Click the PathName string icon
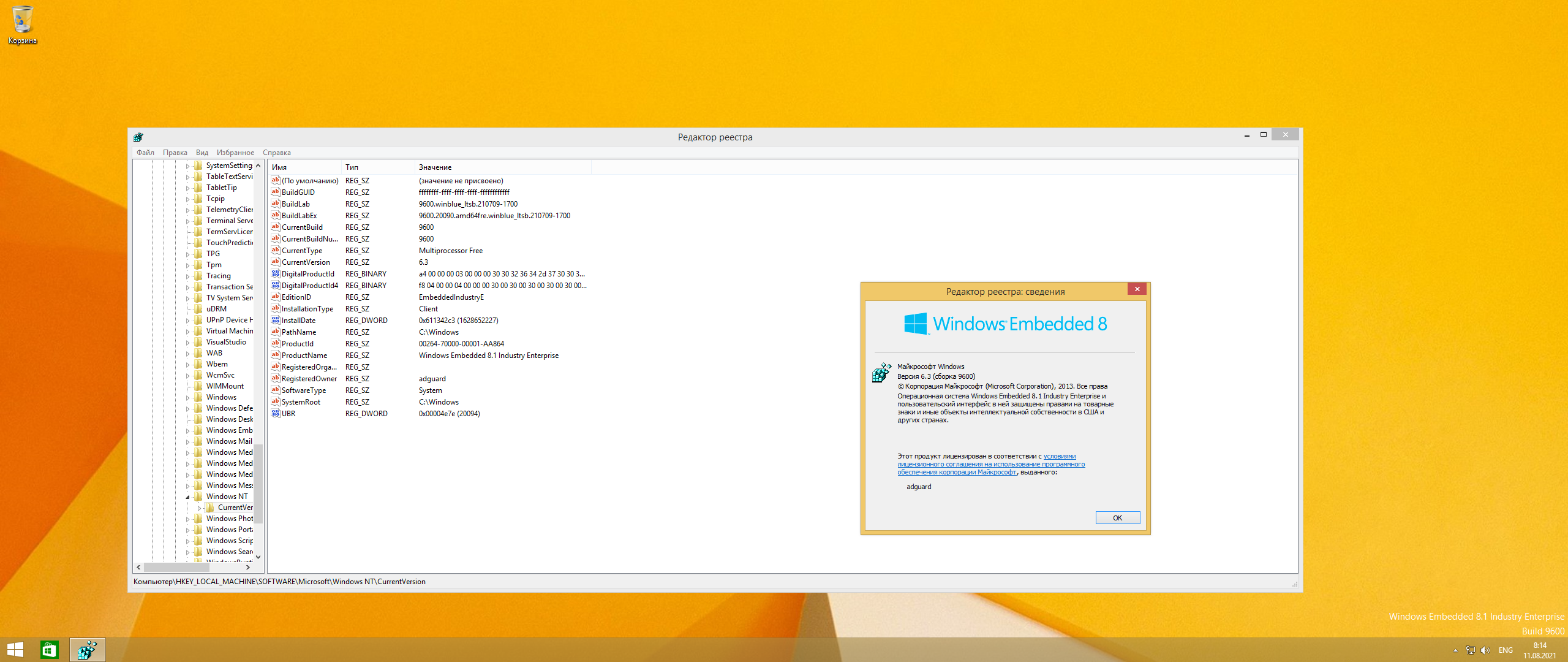Screen dimensions: 1568x662 tap(276, 332)
